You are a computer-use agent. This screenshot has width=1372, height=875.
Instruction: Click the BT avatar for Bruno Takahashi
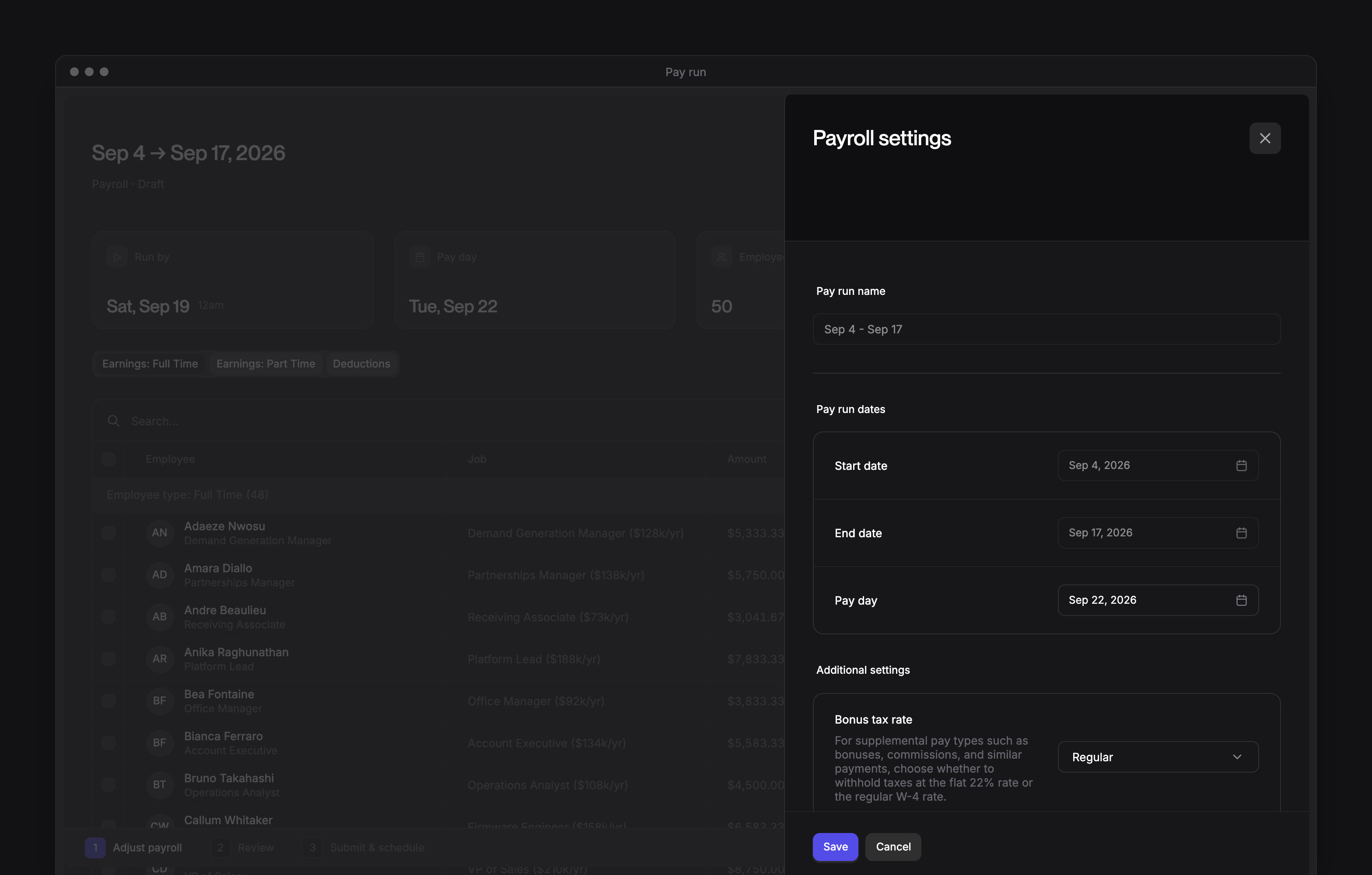(x=160, y=785)
